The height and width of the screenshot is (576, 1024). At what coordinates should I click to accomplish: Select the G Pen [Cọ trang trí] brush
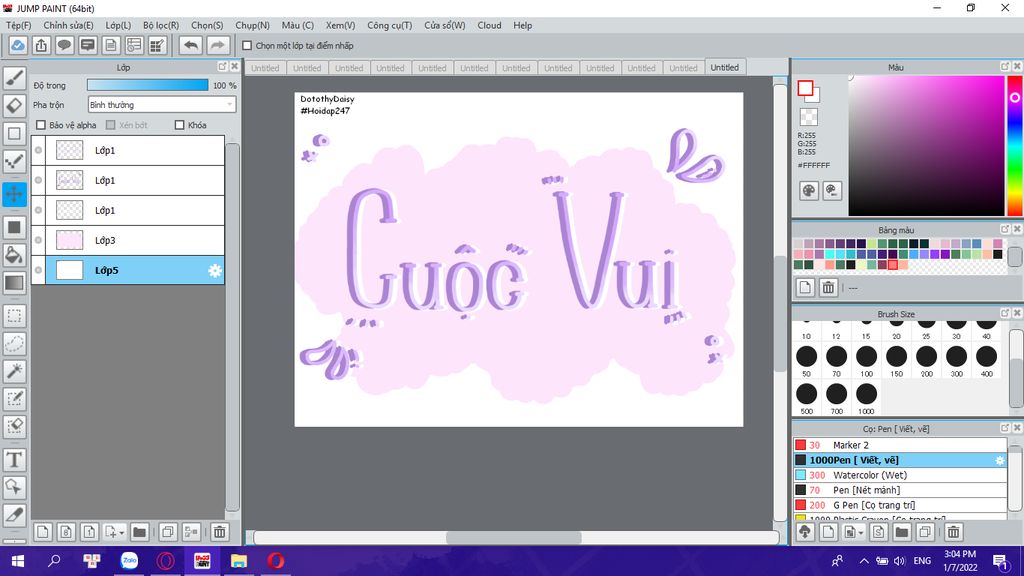point(900,505)
